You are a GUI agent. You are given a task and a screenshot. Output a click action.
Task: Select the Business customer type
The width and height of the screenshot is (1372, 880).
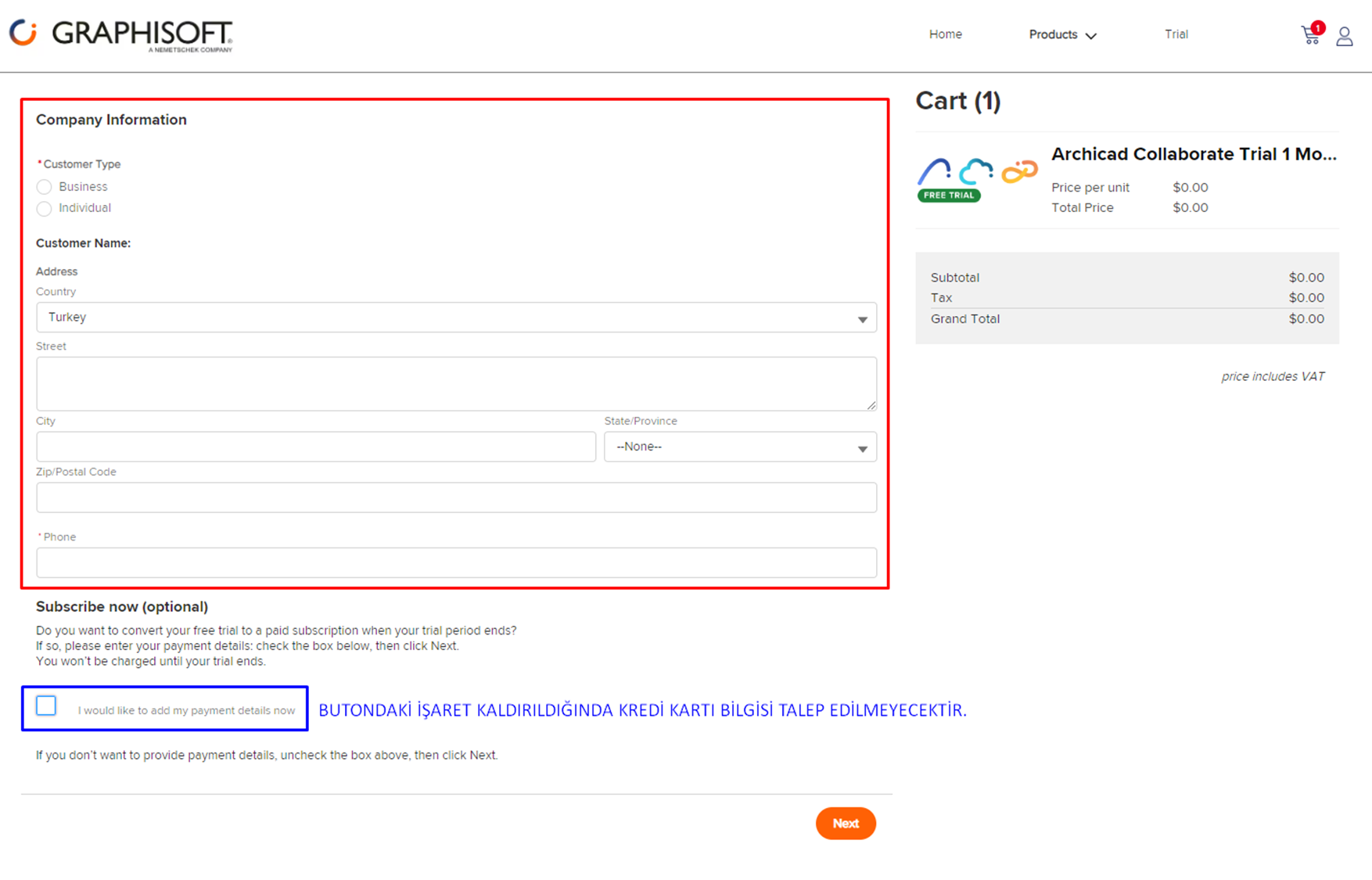[x=44, y=187]
